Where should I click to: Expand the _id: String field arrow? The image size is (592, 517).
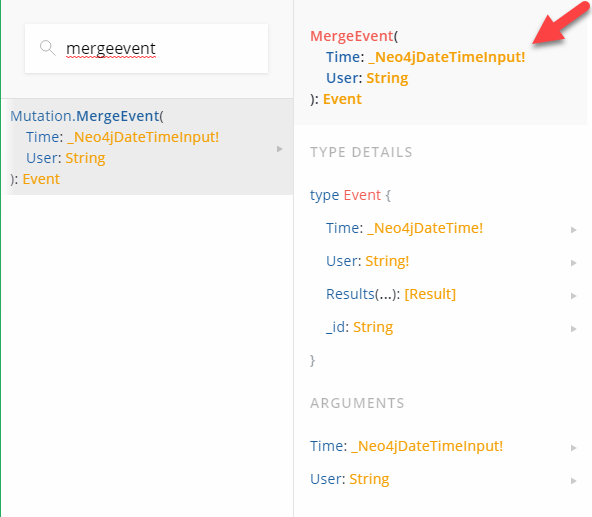pyautogui.click(x=574, y=329)
